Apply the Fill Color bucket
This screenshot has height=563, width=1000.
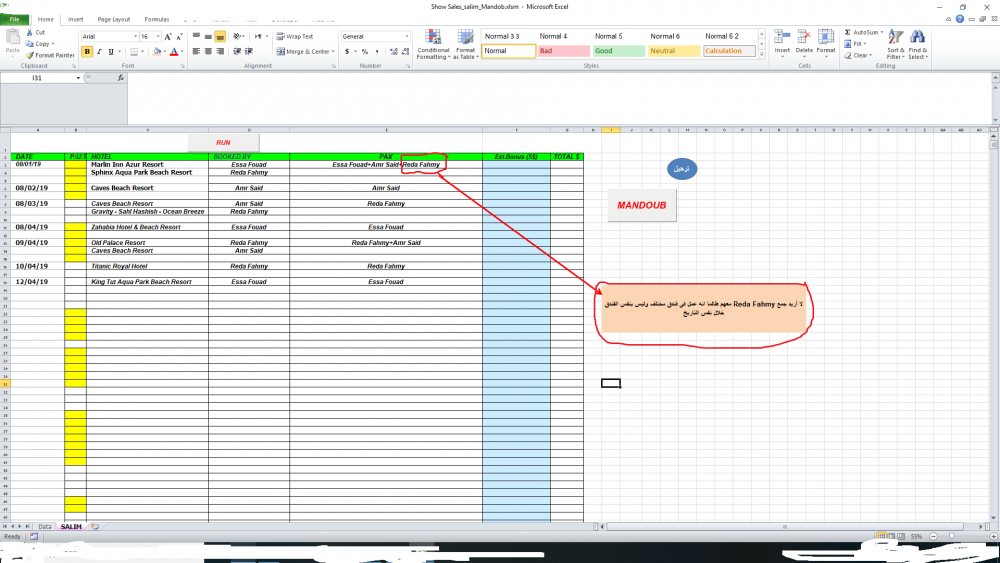point(157,52)
